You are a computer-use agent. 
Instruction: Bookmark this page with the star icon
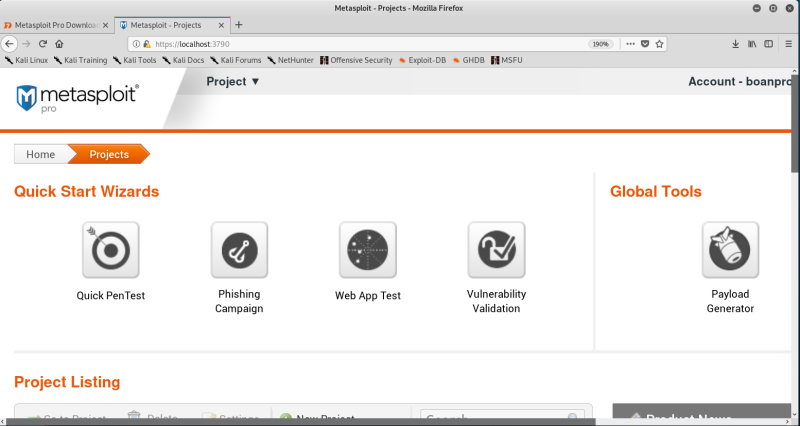pyautogui.click(x=659, y=44)
